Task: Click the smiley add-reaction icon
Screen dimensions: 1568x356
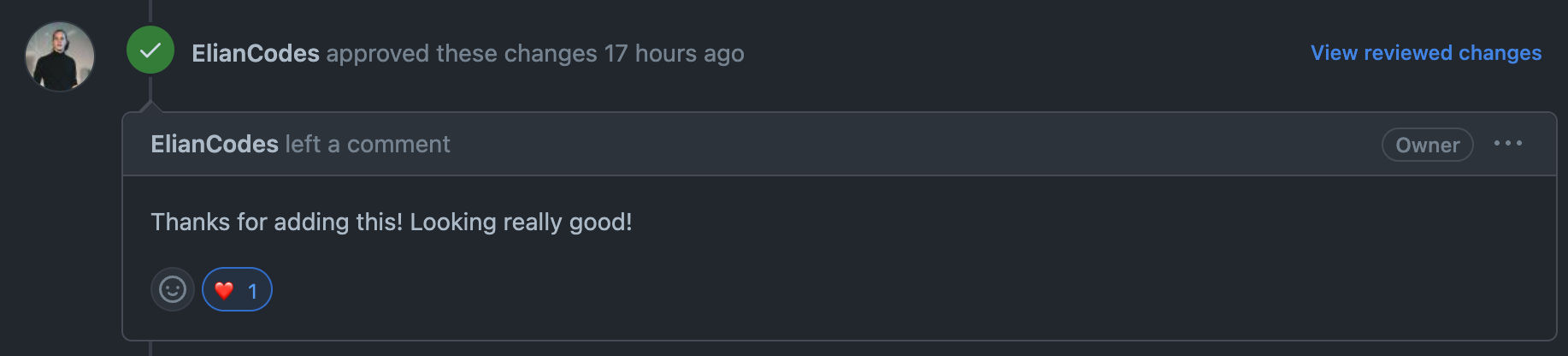Action: coord(173,290)
